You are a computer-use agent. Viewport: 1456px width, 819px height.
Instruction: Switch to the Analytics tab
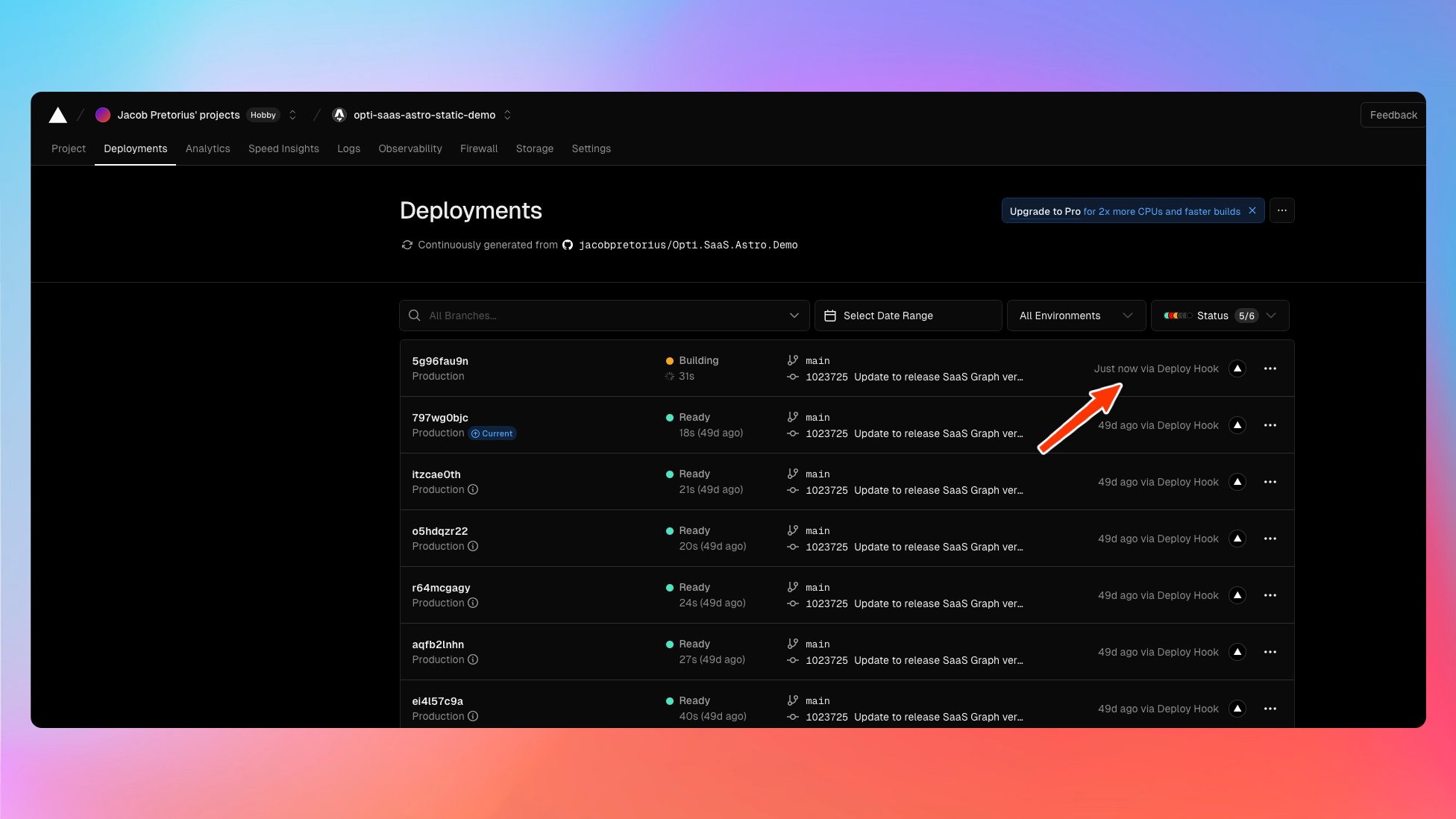[207, 148]
